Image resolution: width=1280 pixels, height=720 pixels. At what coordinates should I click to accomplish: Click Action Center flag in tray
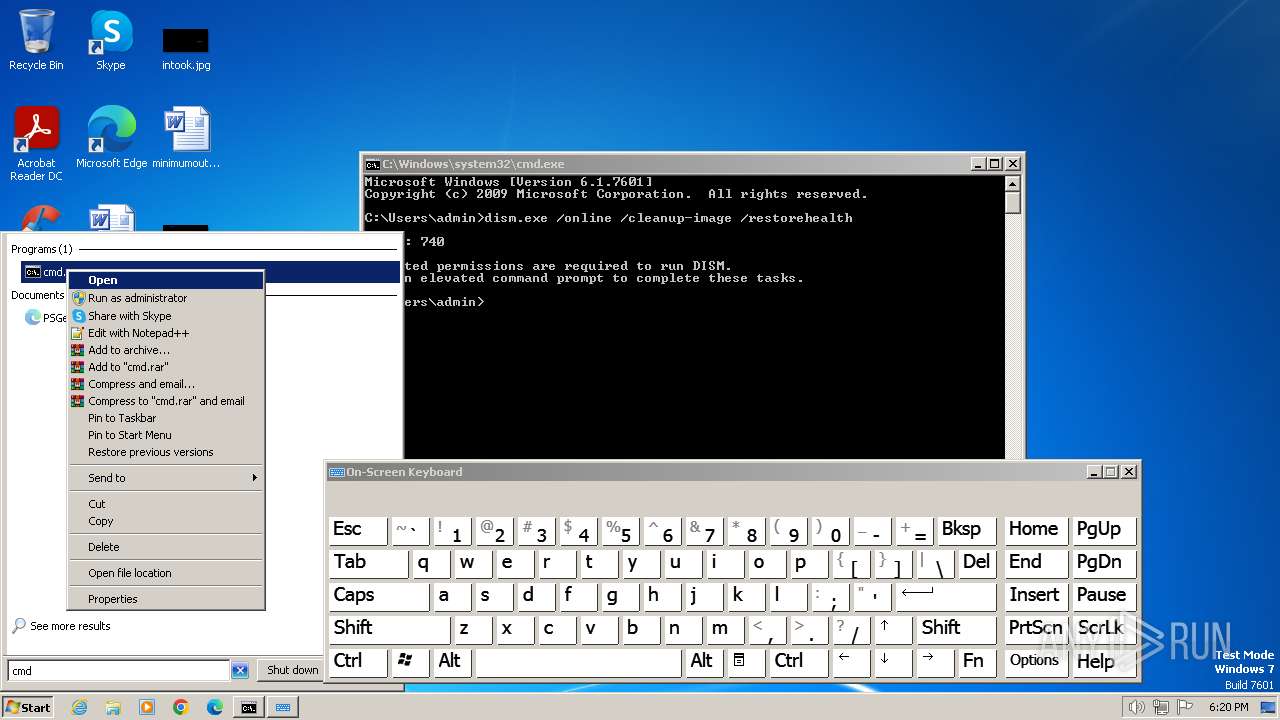(1185, 707)
